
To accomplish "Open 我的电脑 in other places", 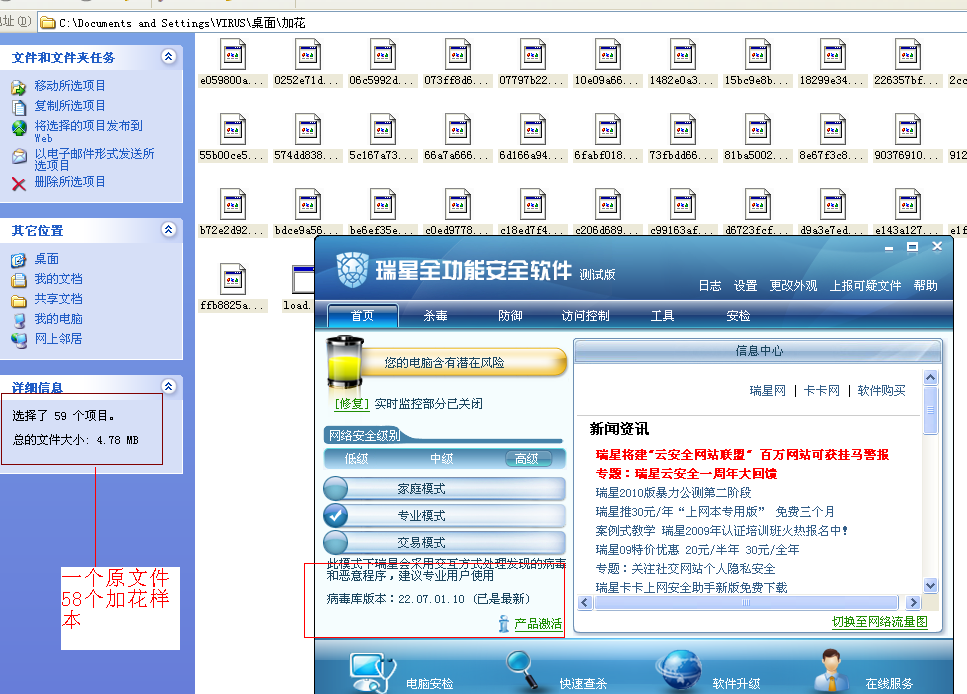I will coord(58,319).
